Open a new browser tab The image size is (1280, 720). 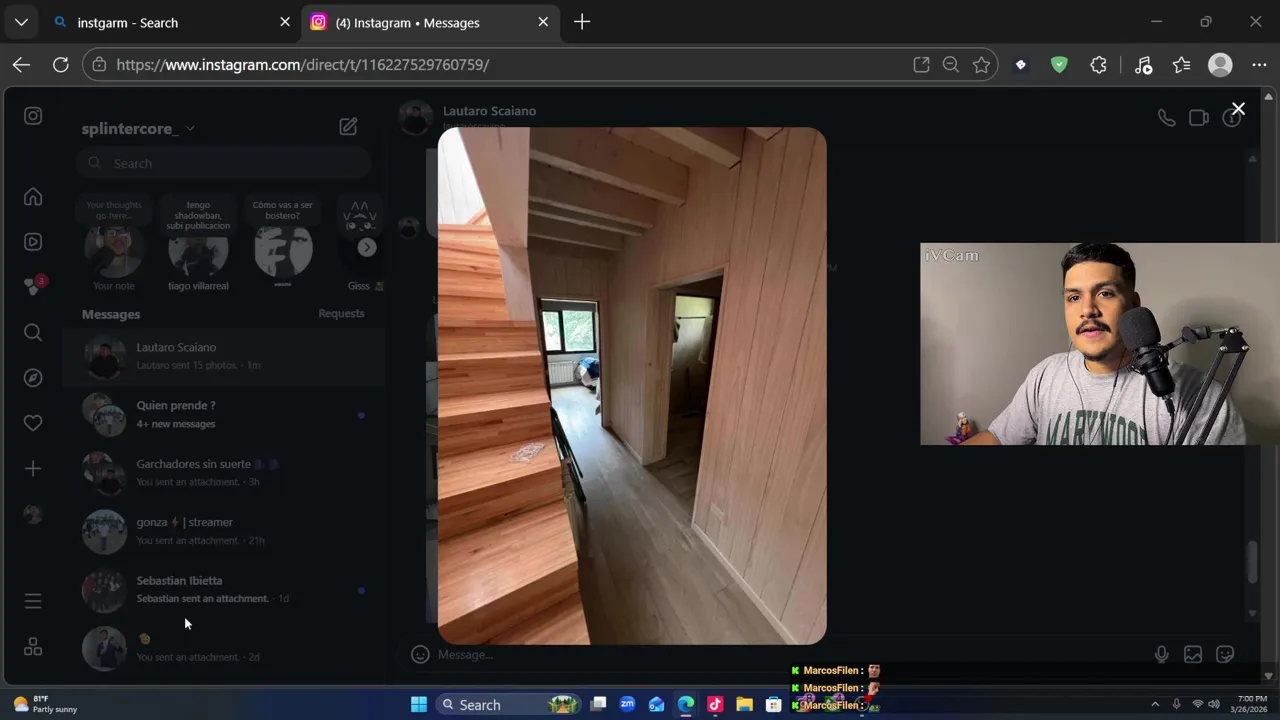click(x=582, y=22)
